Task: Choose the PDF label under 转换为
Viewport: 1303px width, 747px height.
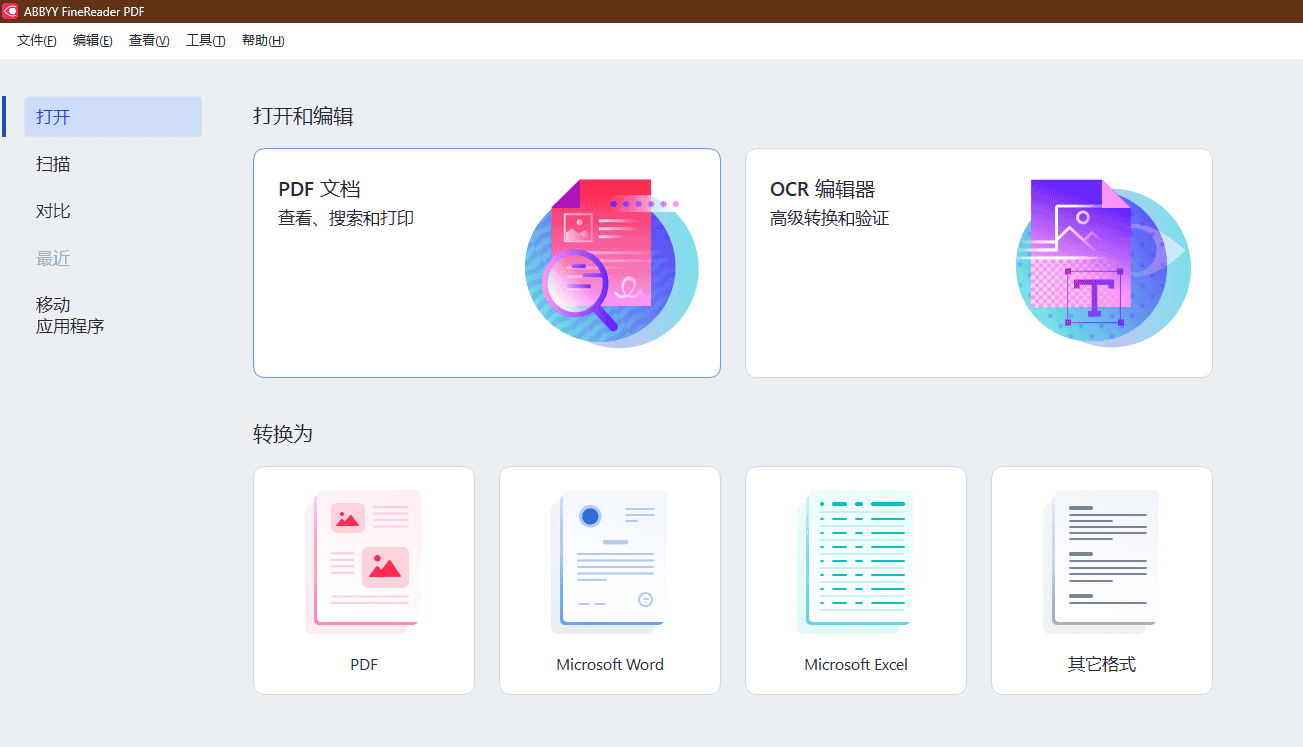Action: (x=364, y=664)
